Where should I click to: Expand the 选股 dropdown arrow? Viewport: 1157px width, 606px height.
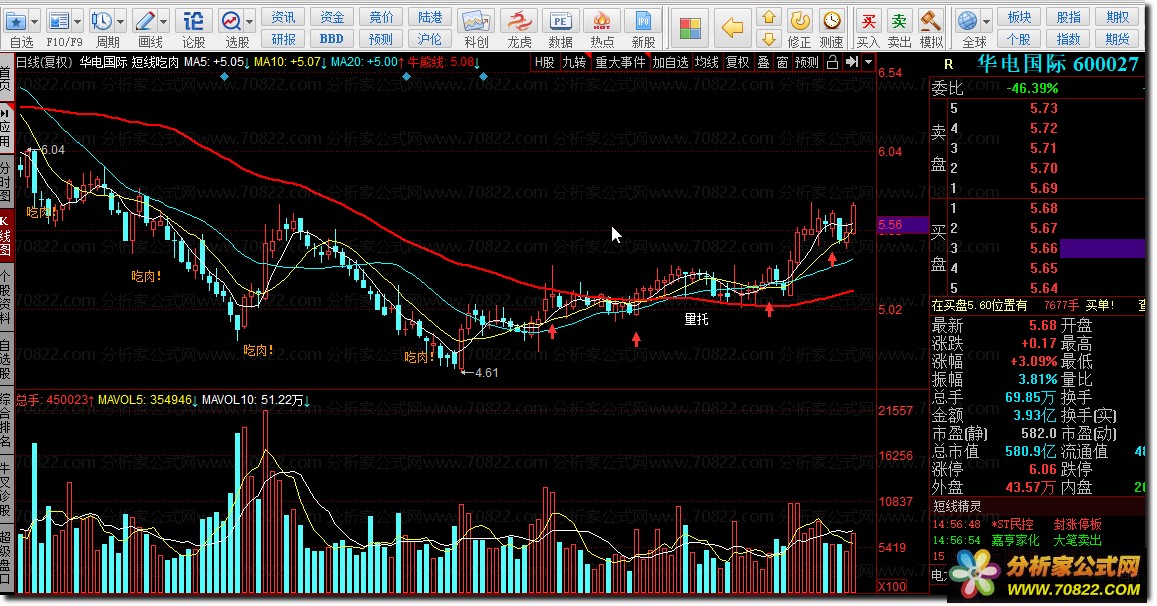[x=250, y=21]
